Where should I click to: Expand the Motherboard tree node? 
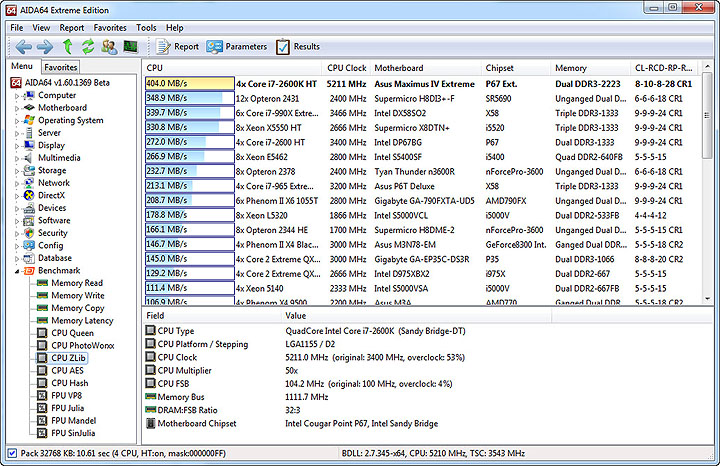[17, 108]
